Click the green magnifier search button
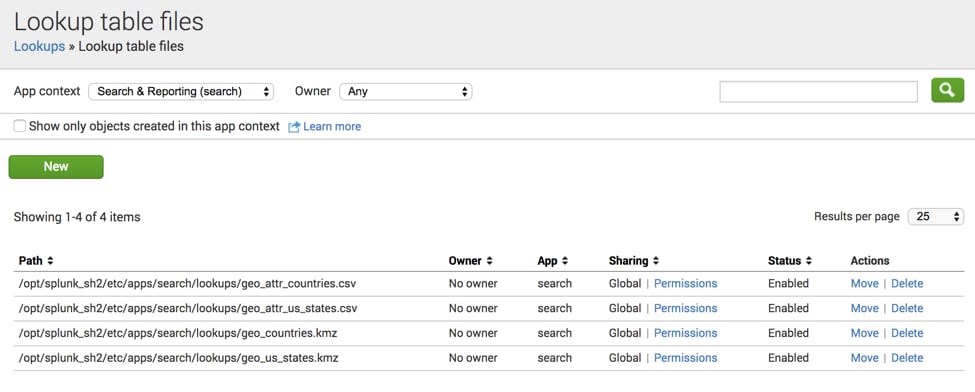 click(947, 91)
